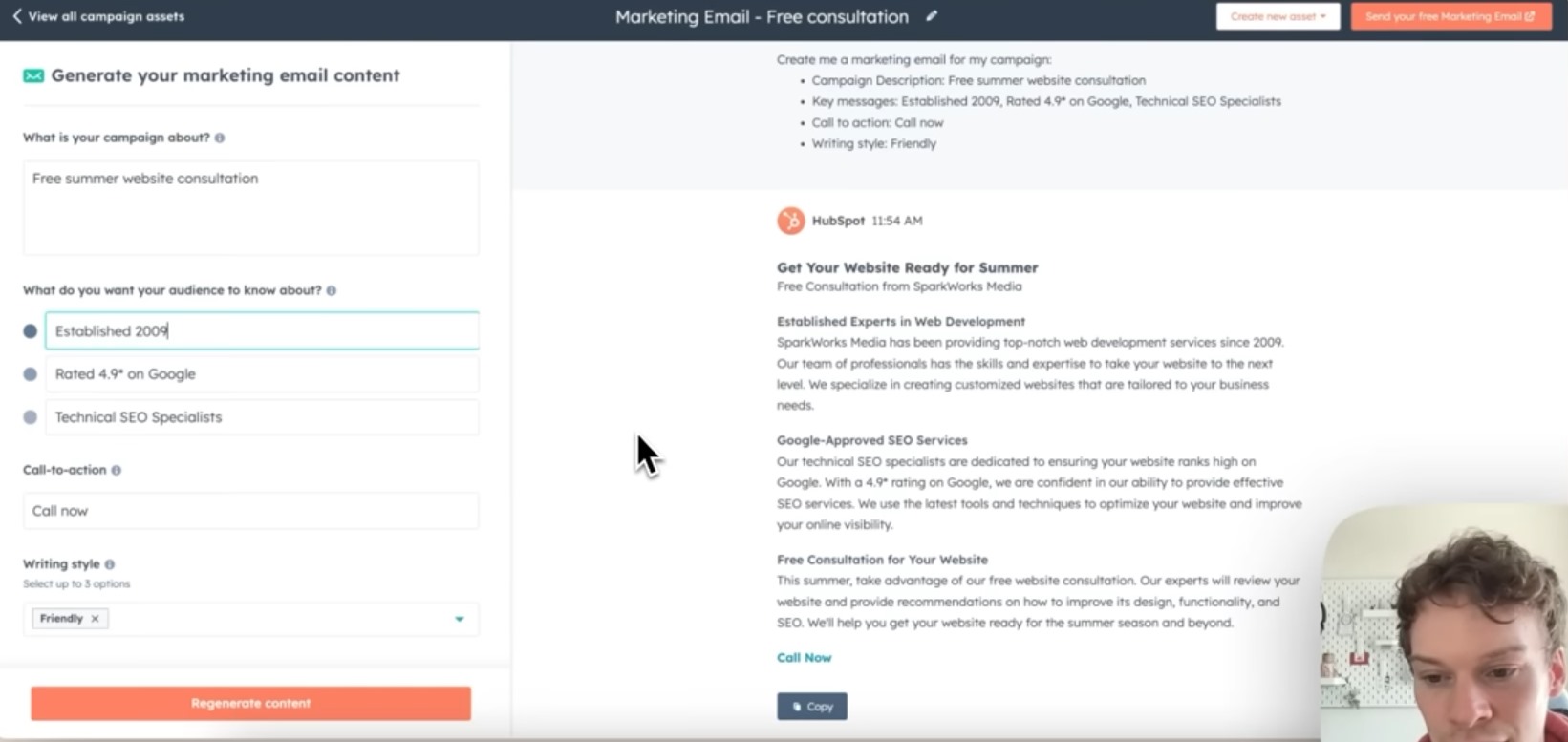
Task: Show info for Call-to-action
Action: point(117,470)
